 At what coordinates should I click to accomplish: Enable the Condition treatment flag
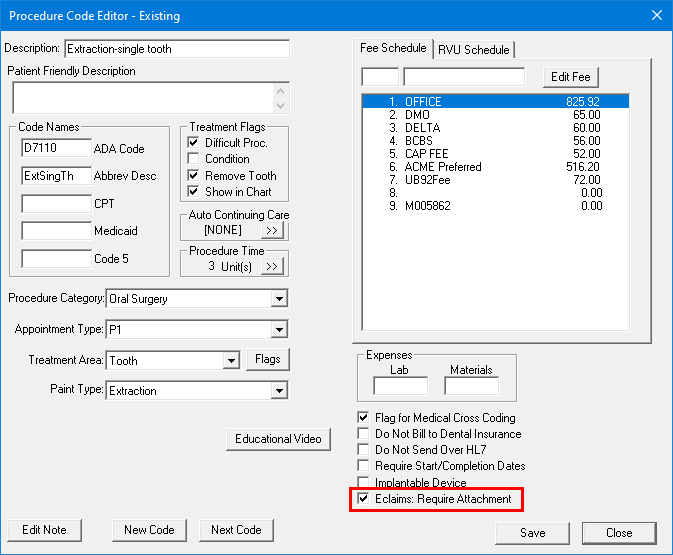pos(194,159)
